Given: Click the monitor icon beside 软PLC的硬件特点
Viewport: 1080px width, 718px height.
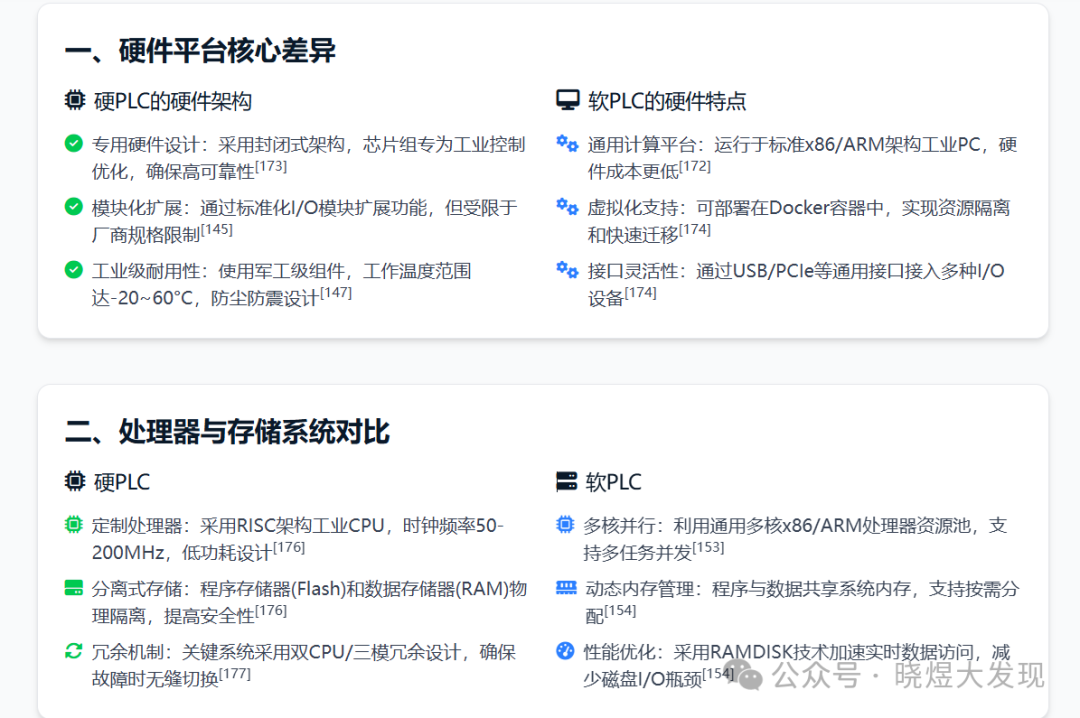Looking at the screenshot, I should point(568,101).
